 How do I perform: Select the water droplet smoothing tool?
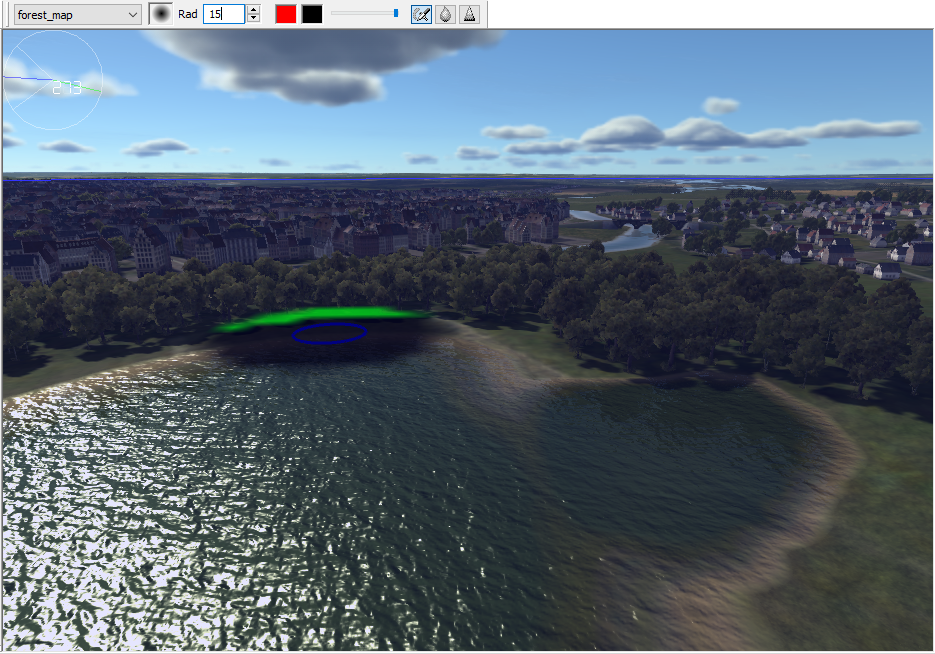pyautogui.click(x=445, y=13)
